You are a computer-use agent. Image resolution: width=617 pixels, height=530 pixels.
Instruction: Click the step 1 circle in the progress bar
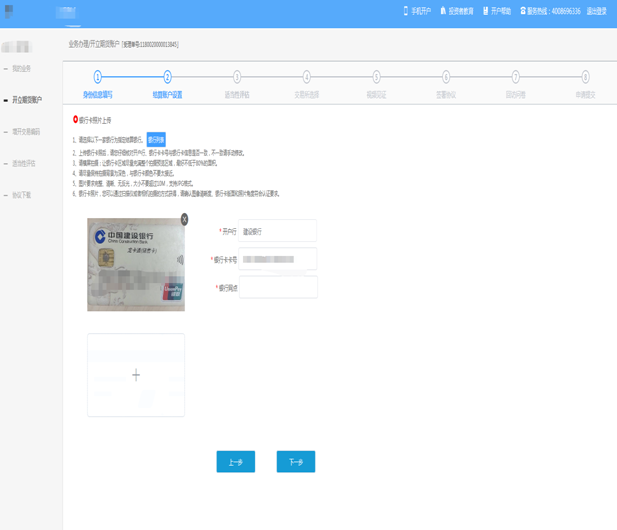click(97, 77)
